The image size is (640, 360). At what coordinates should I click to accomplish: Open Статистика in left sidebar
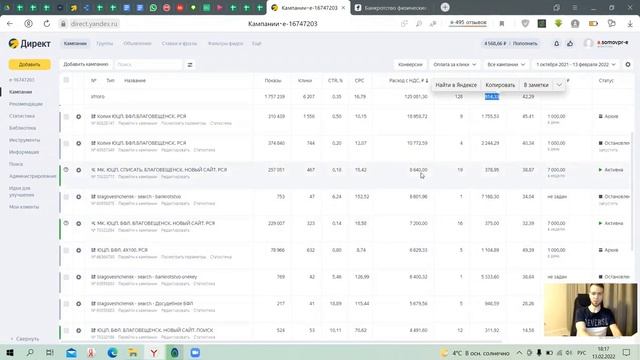tap(22, 116)
